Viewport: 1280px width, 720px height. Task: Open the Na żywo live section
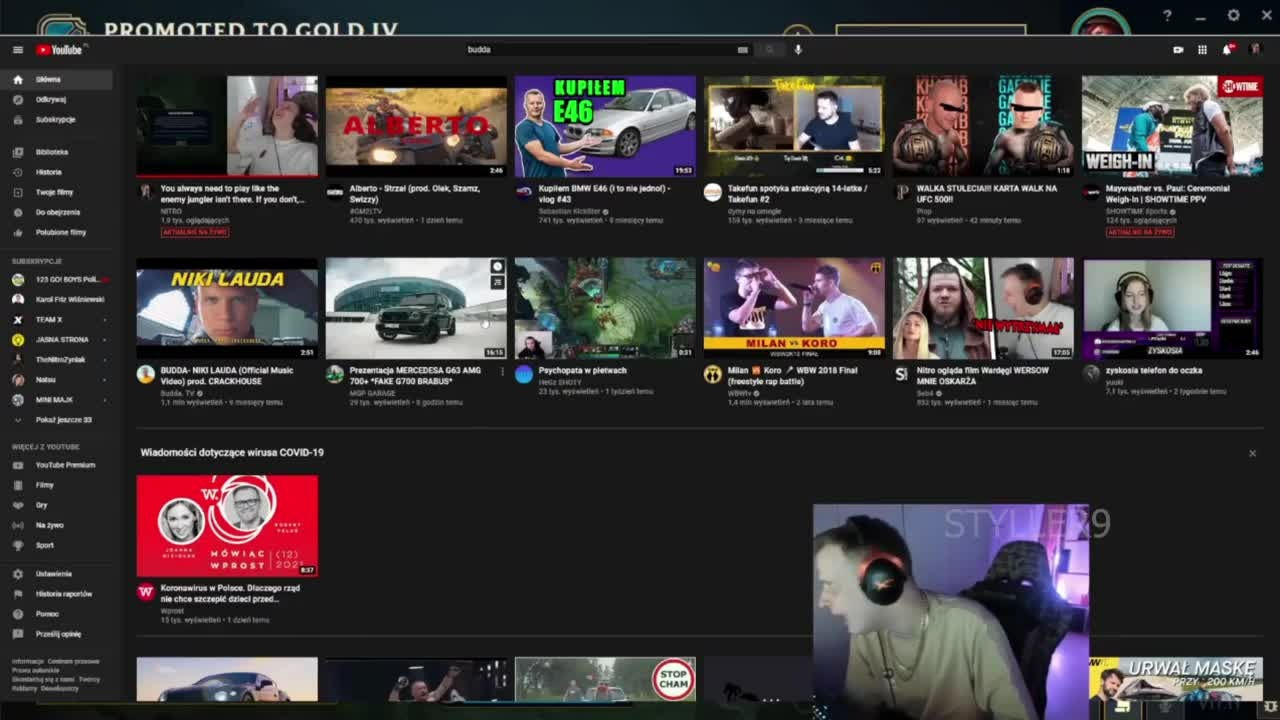click(49, 525)
